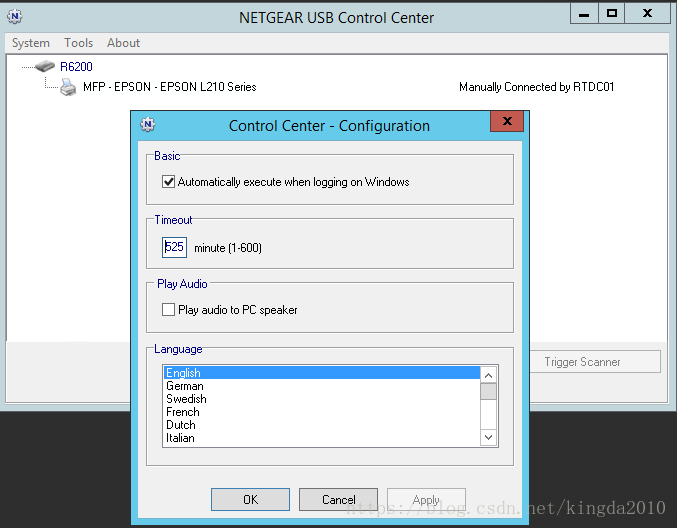677x528 pixels.
Task: Minimize the NETGEAR USB Control Center window
Action: click(584, 14)
